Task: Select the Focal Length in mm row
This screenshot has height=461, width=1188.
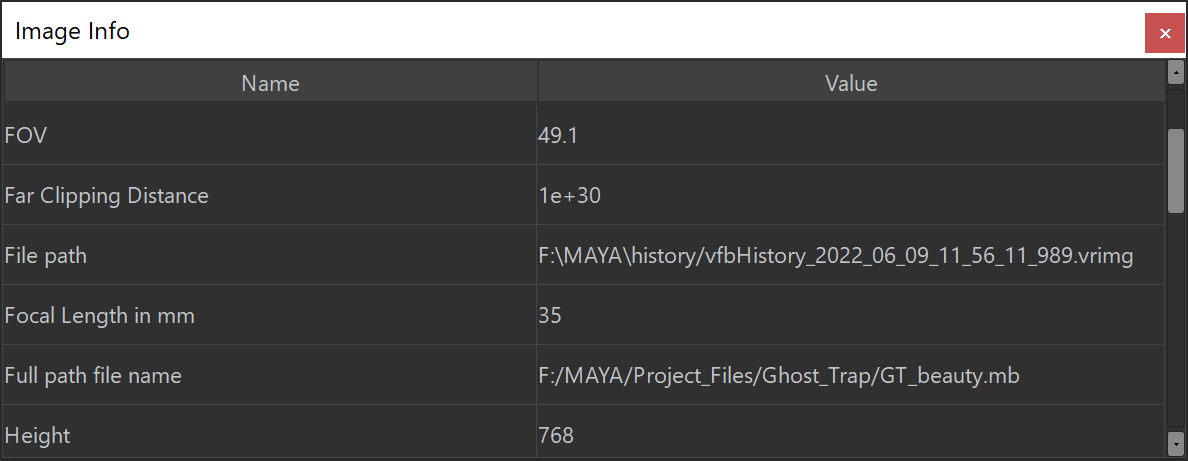Action: [100, 315]
